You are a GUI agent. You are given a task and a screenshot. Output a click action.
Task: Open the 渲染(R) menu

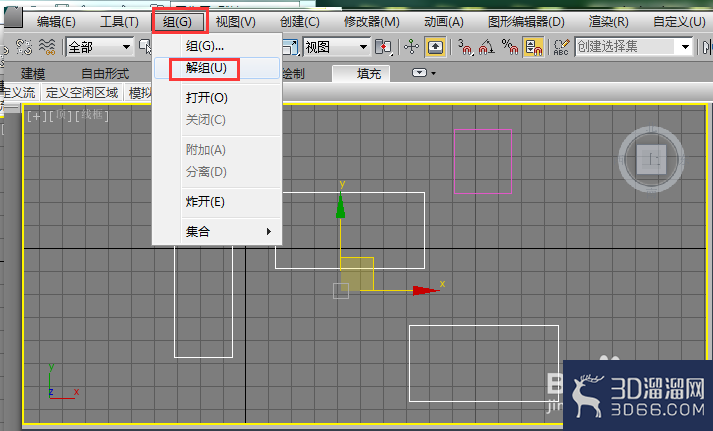pos(608,21)
